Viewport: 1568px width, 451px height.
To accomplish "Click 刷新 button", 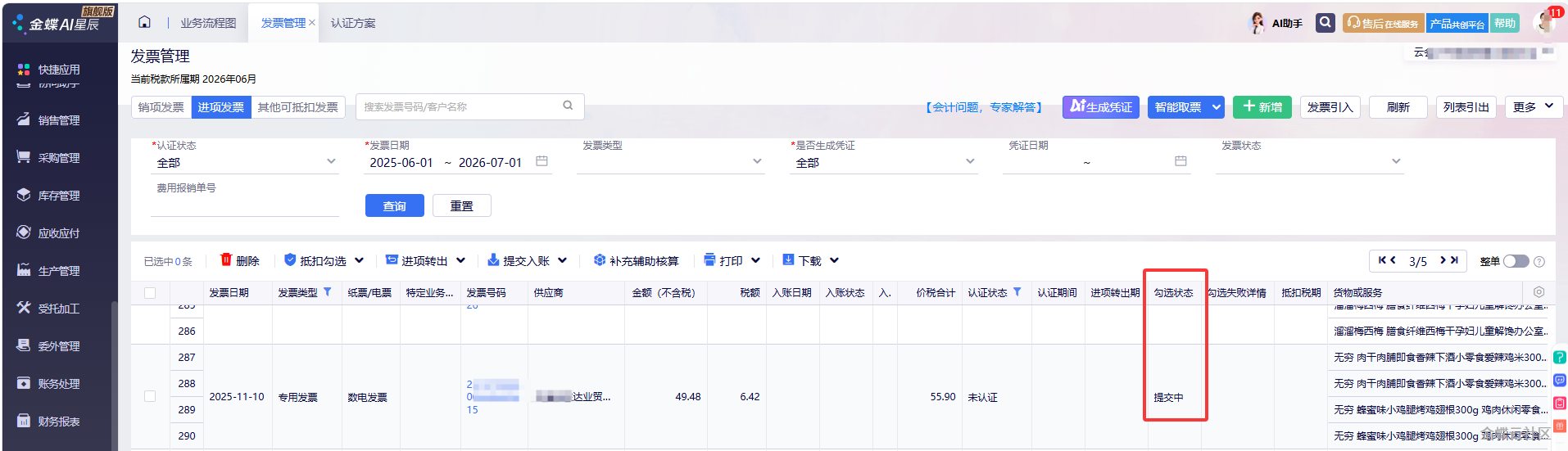I will click(1398, 107).
